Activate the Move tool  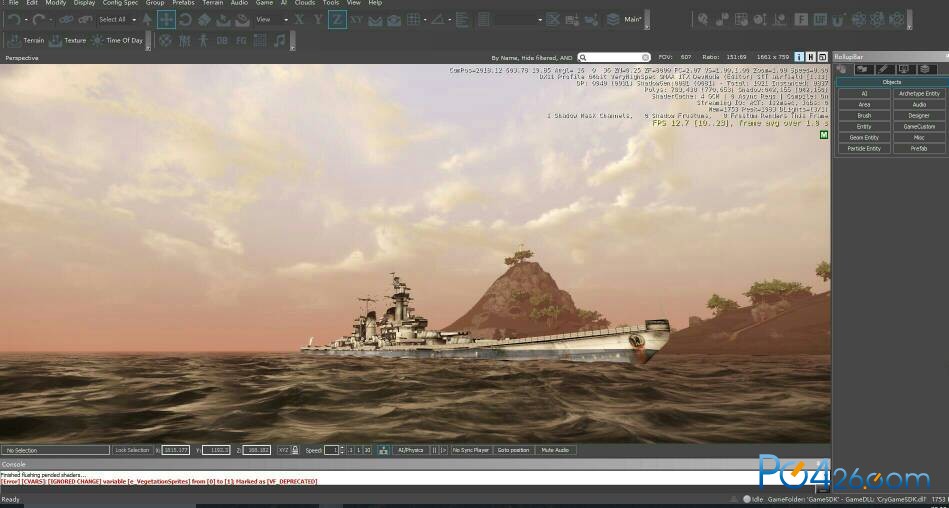(x=166, y=19)
